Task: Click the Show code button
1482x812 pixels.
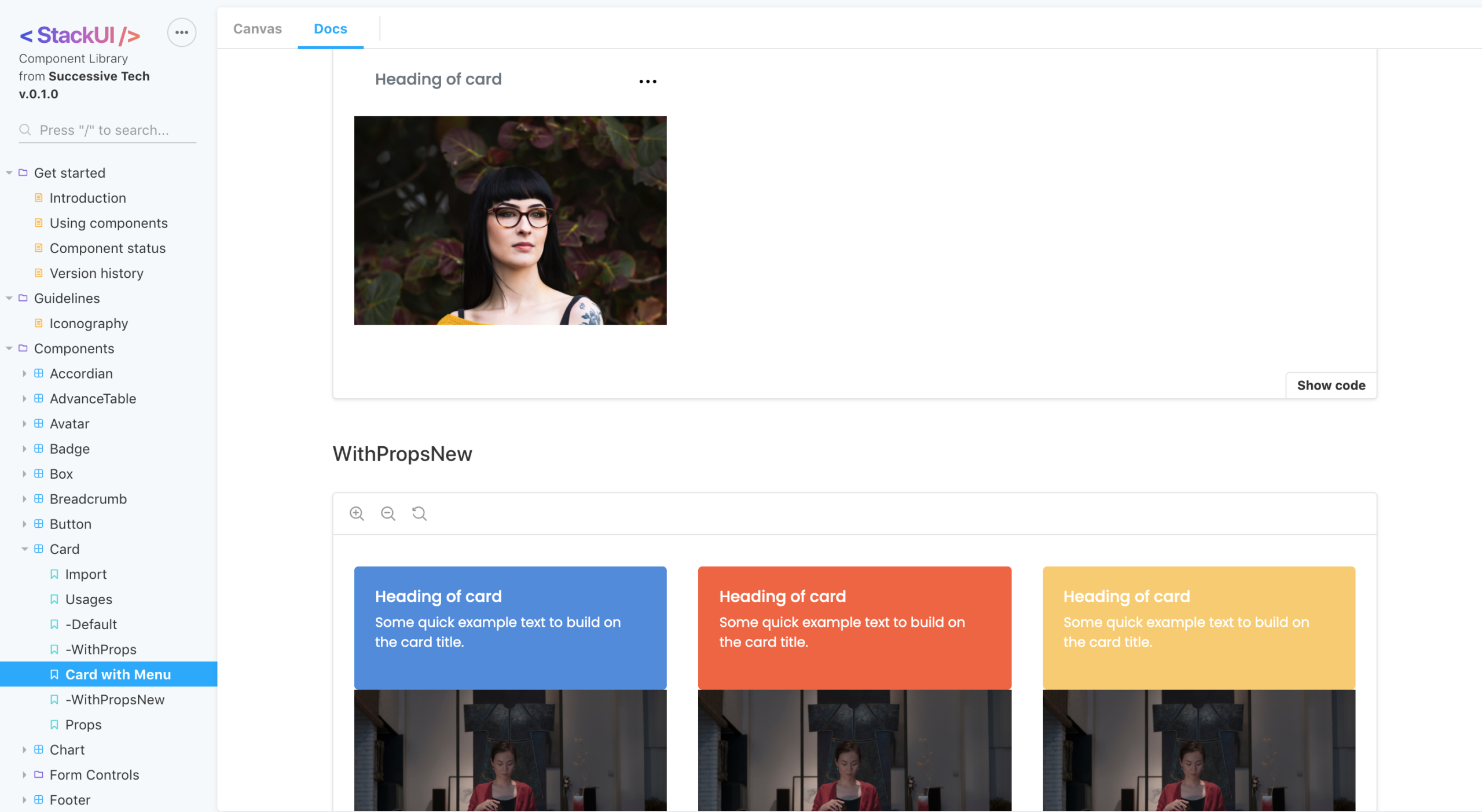Action: 1331,385
